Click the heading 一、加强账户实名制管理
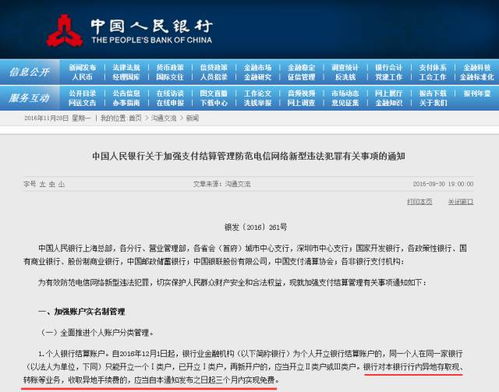 [82, 312]
